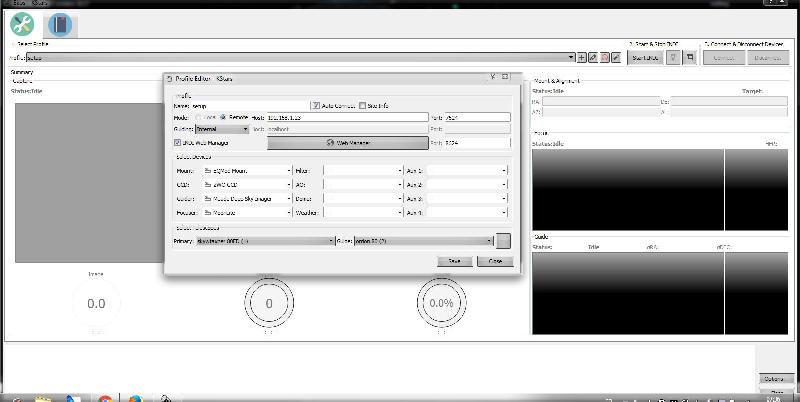Image resolution: width=800 pixels, height=402 pixels.
Task: Click the remote Host address field
Action: (x=347, y=117)
